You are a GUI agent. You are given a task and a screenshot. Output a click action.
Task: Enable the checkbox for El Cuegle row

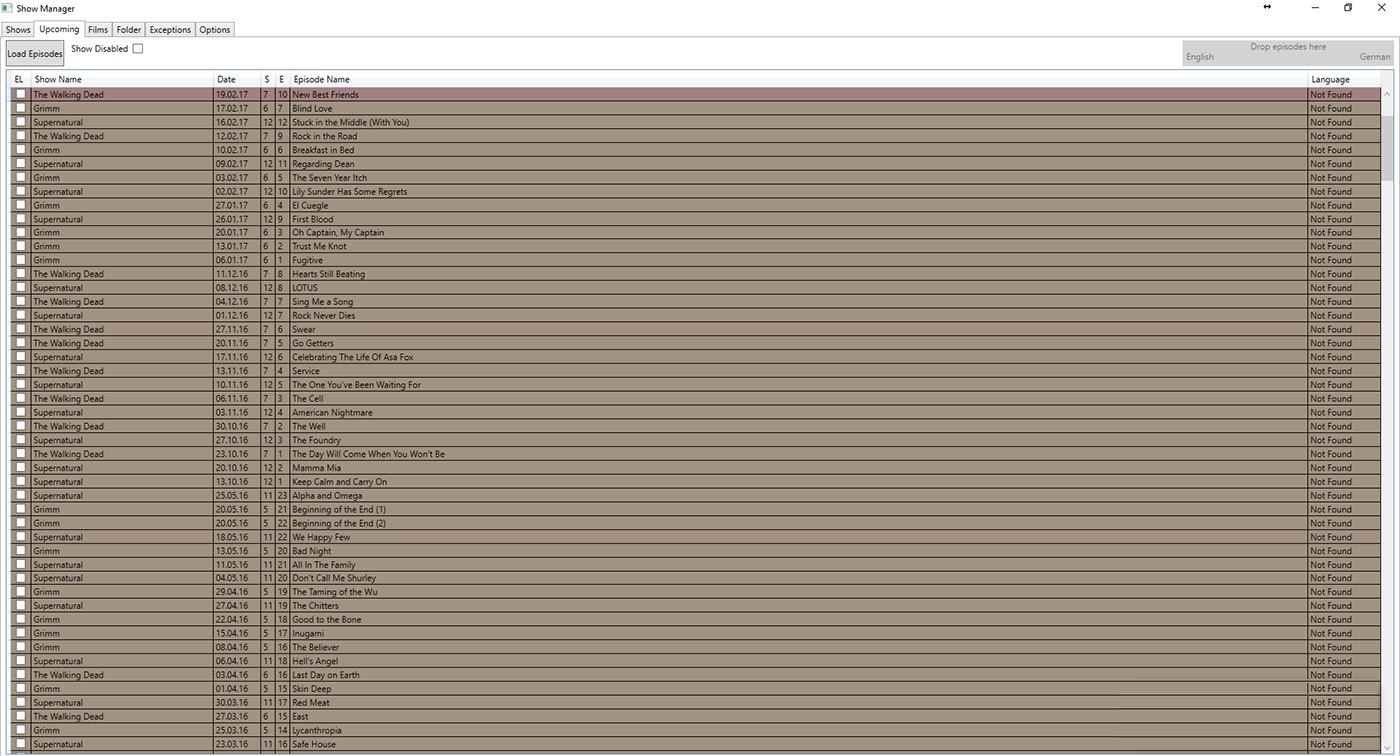point(20,205)
